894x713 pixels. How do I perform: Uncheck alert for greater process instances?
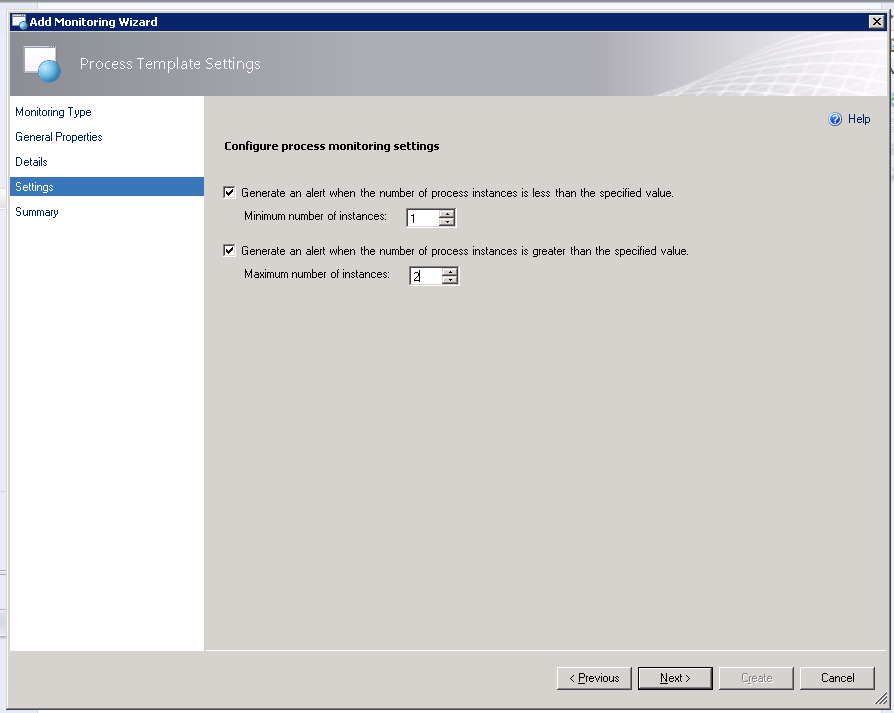tap(230, 251)
